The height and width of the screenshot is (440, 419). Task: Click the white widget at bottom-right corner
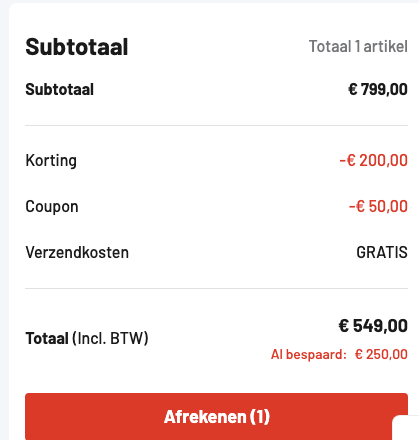[406, 428]
